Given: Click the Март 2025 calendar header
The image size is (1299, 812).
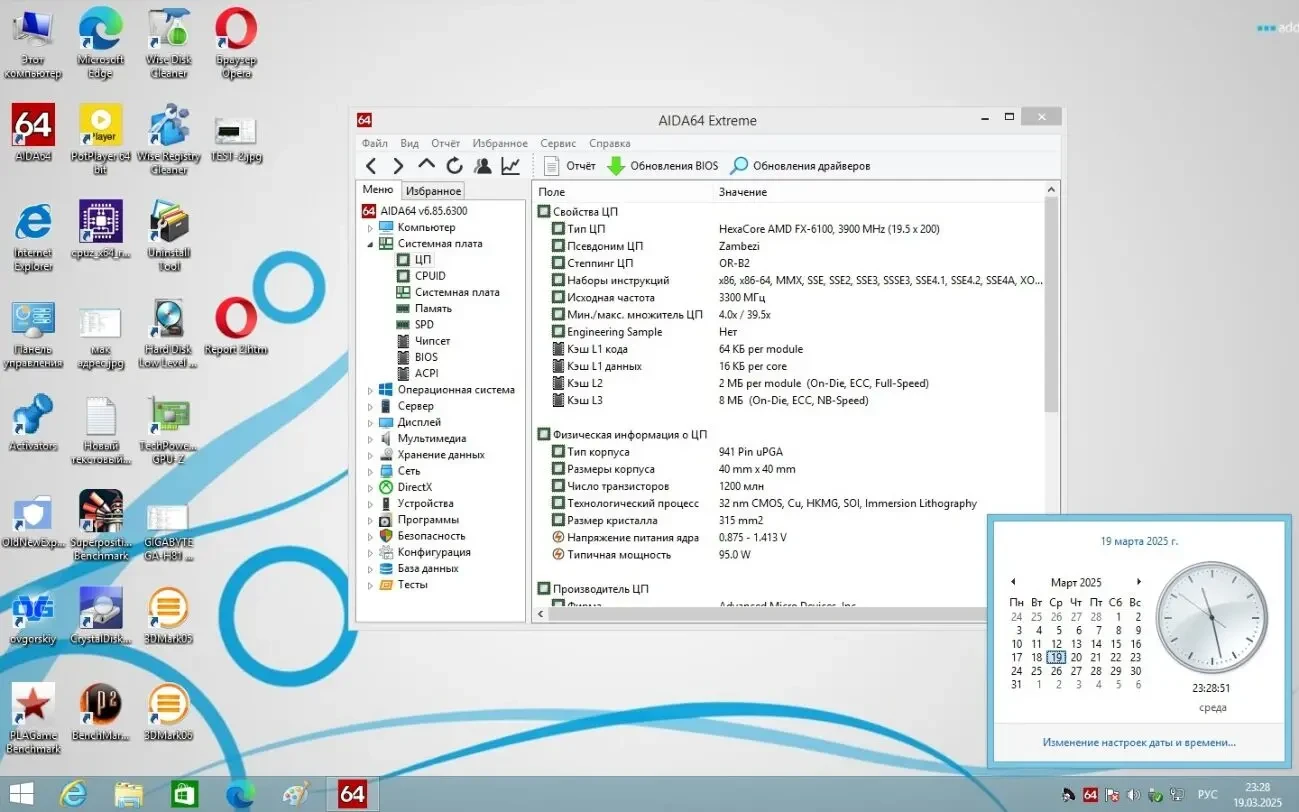Looking at the screenshot, I should (1076, 582).
